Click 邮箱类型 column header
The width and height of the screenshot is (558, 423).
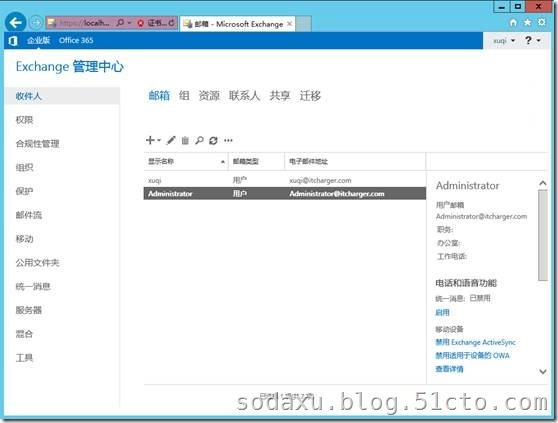pyautogui.click(x=257, y=162)
